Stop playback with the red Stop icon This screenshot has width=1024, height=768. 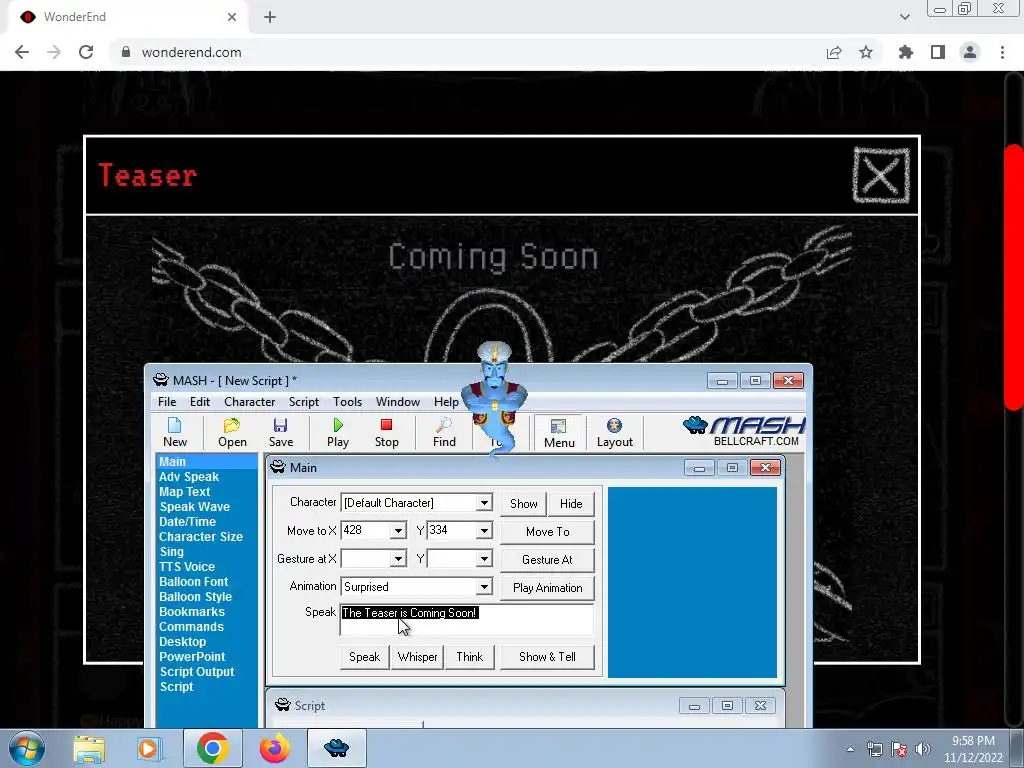click(387, 432)
